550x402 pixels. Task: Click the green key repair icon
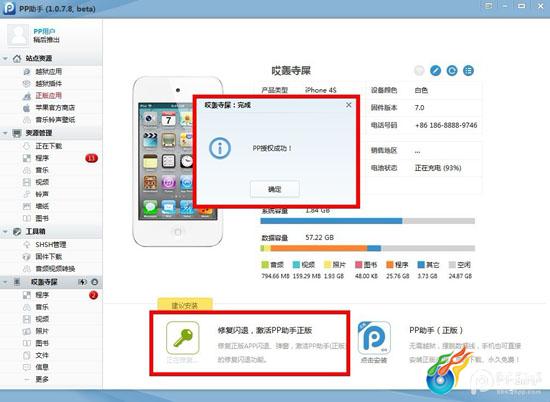(x=183, y=338)
